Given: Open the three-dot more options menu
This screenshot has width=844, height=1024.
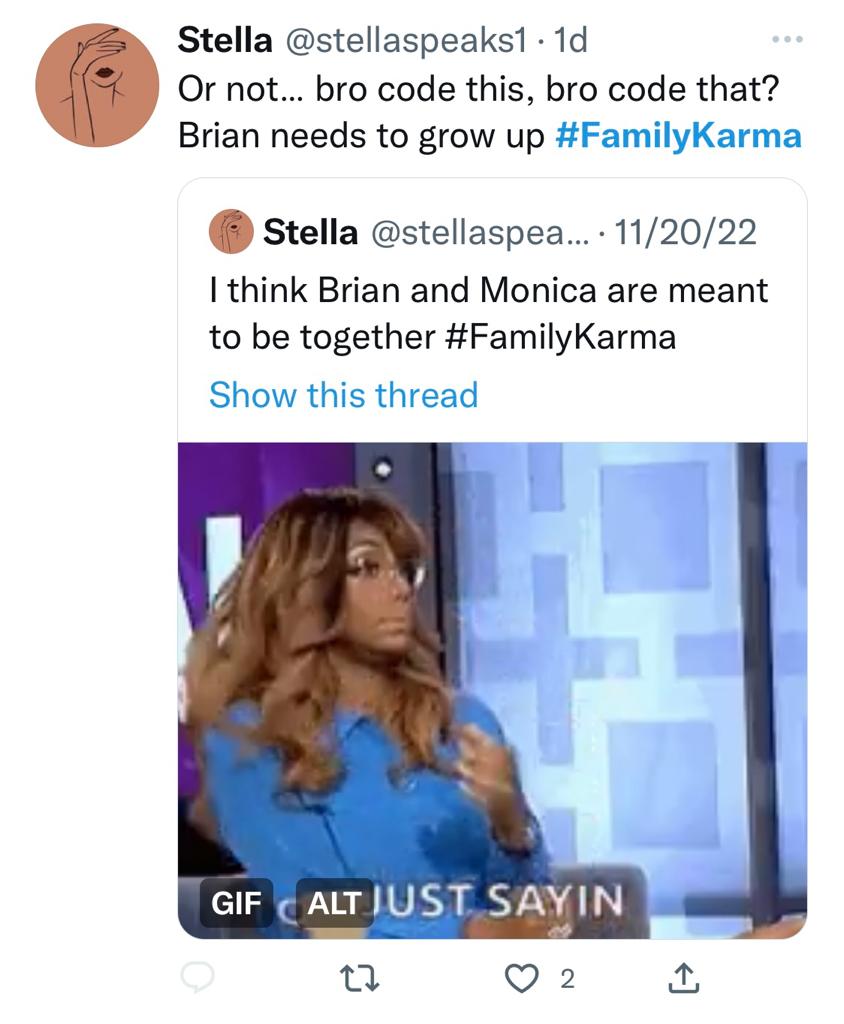Looking at the screenshot, I should pos(787,40).
